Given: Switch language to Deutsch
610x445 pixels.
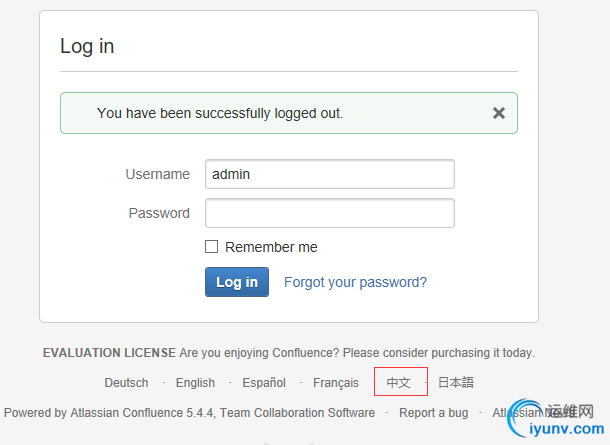Looking at the screenshot, I should (126, 383).
